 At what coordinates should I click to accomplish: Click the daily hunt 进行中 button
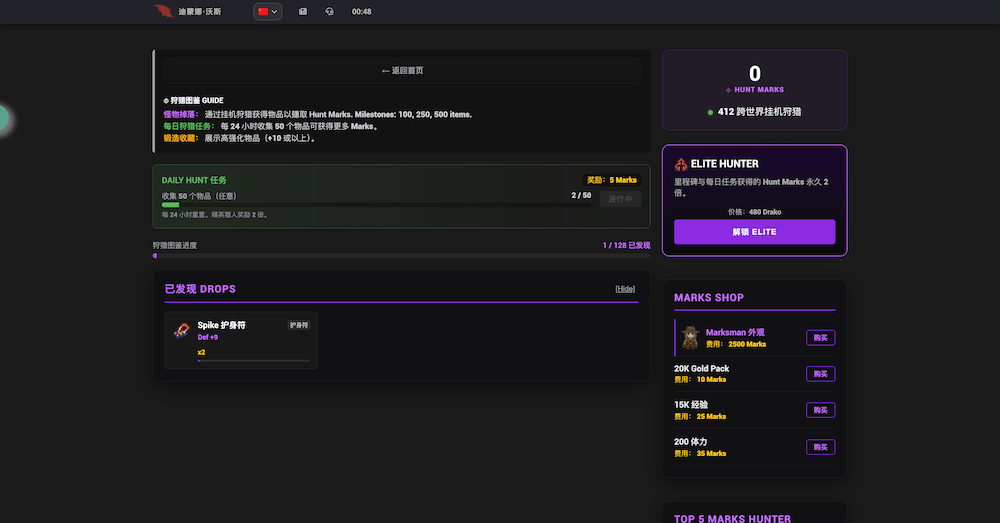(620, 199)
